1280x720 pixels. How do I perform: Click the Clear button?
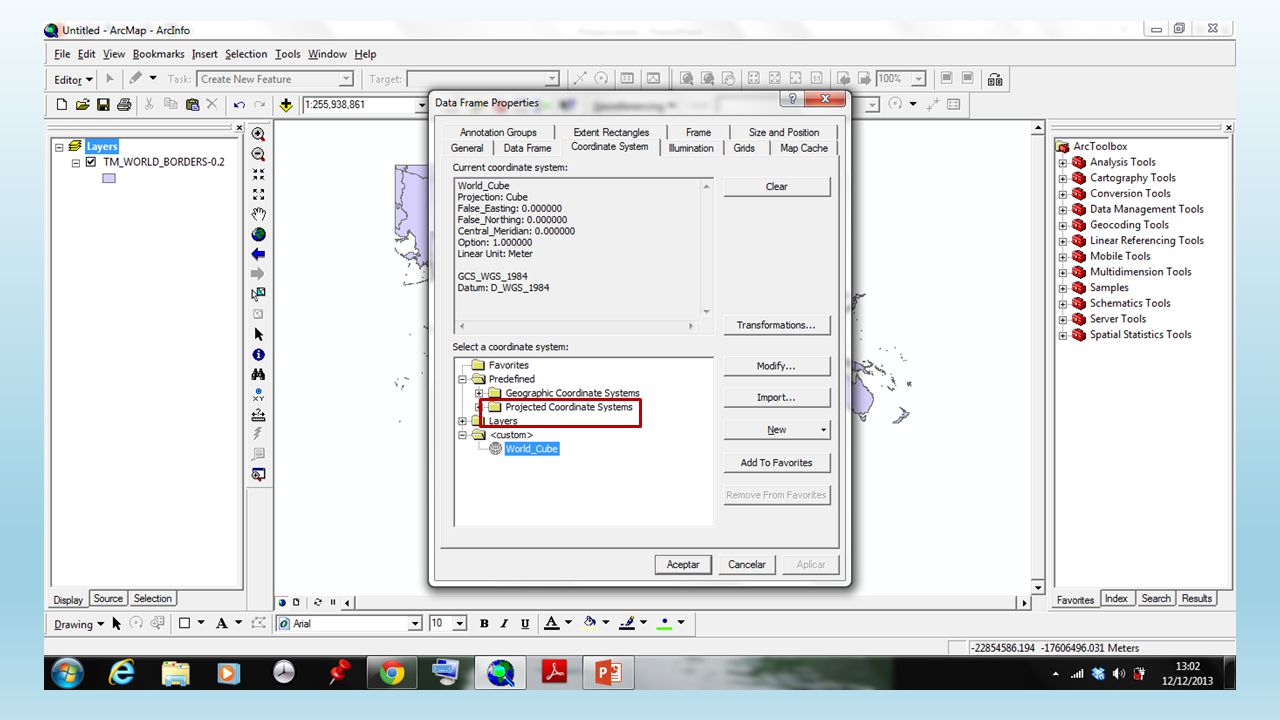(777, 186)
